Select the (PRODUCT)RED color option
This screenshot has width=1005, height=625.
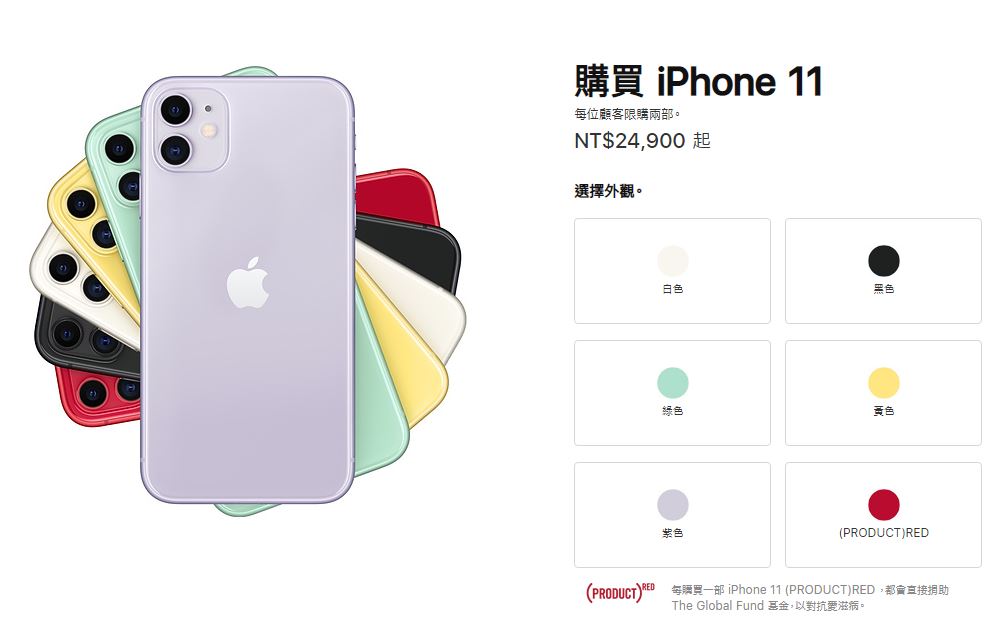pyautogui.click(x=883, y=515)
